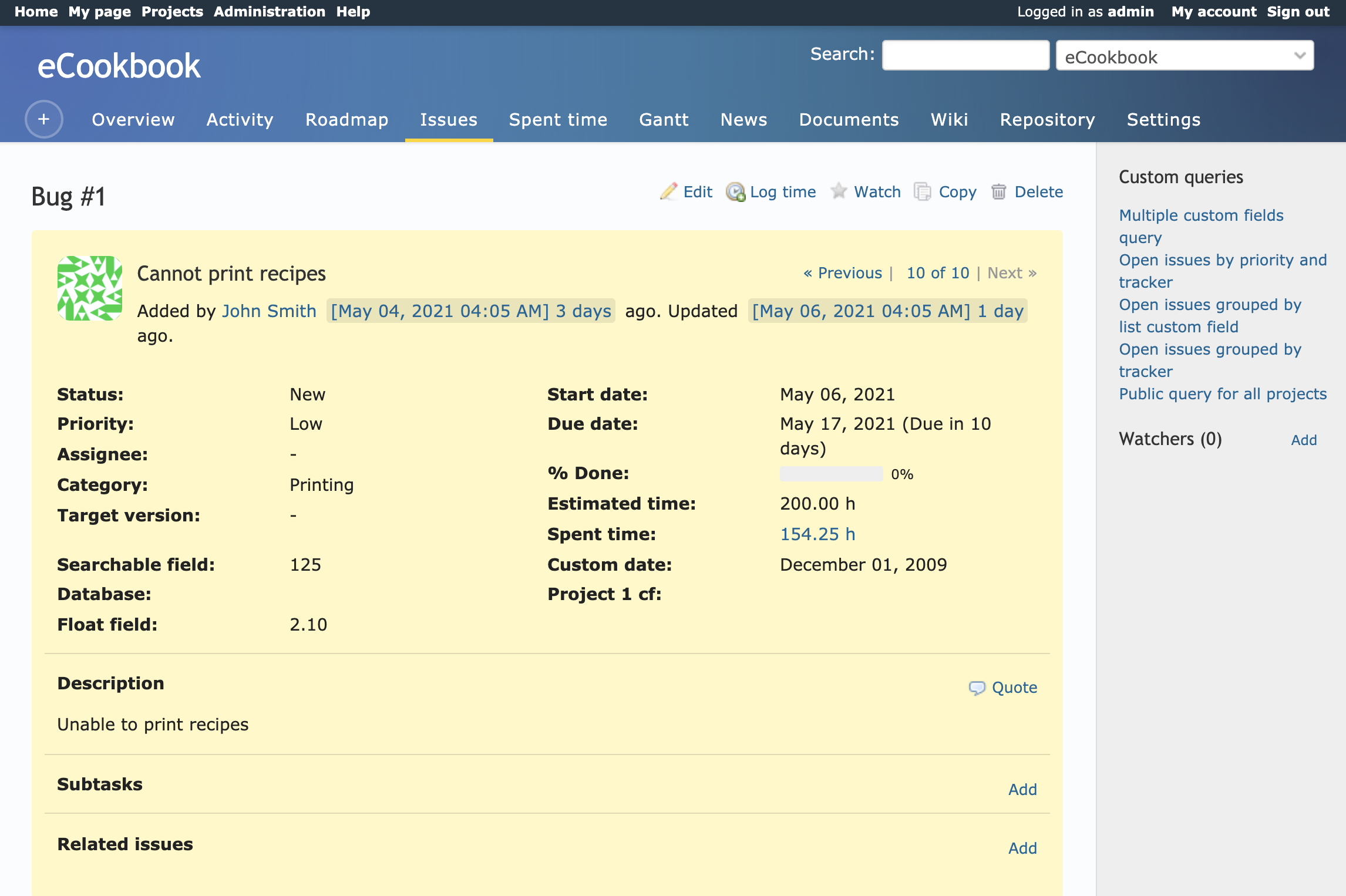
Task: Click Sign out in the top bar
Action: [1298, 12]
